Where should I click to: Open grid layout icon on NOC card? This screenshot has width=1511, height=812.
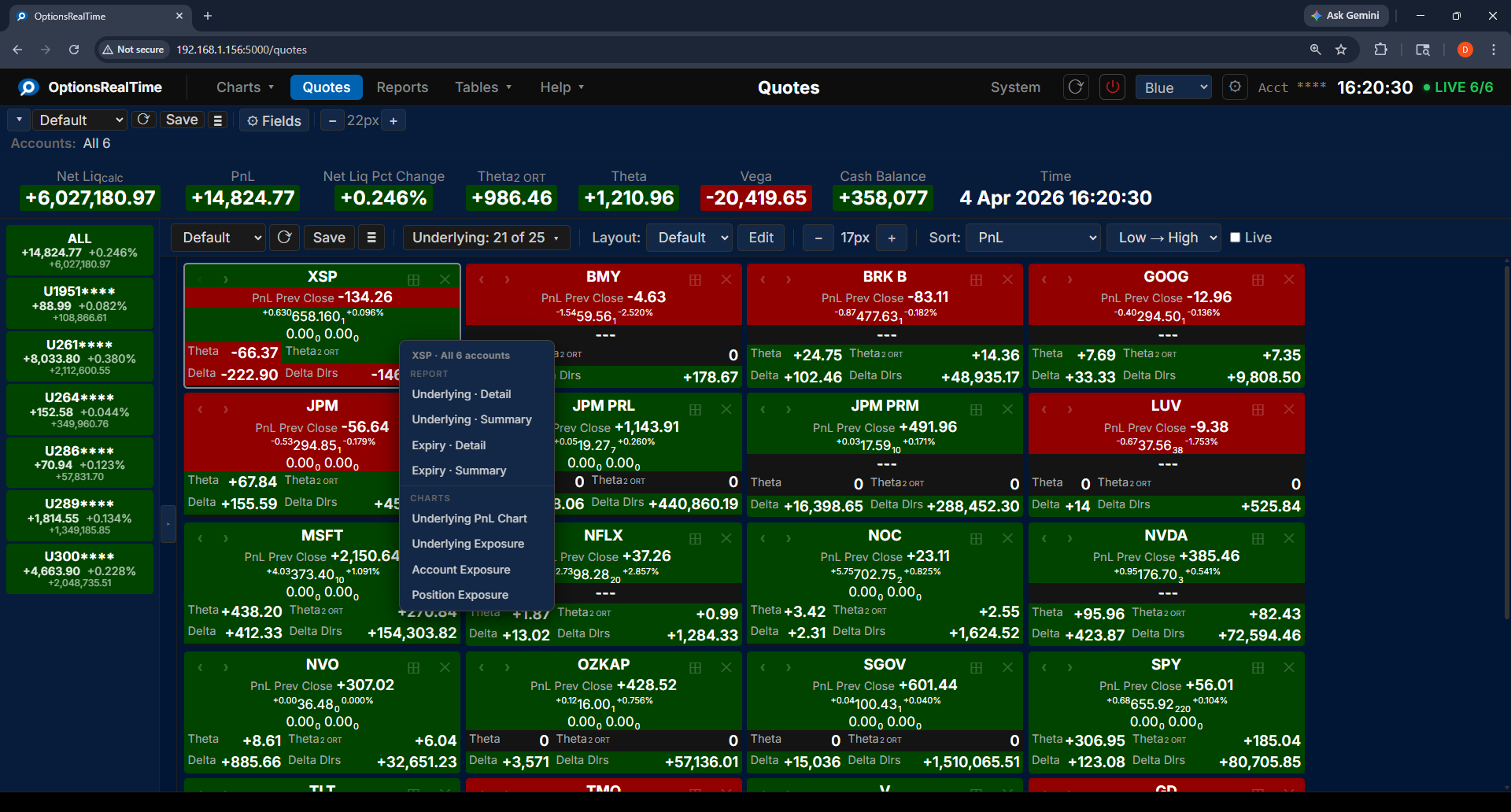click(976, 538)
